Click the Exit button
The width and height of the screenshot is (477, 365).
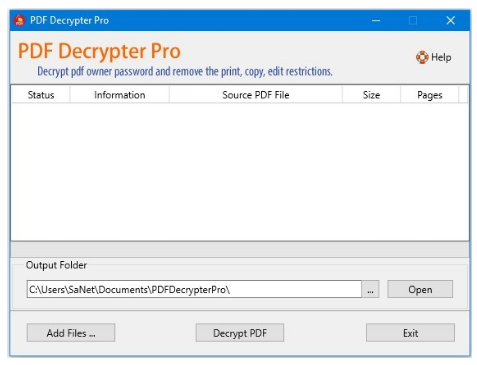pyautogui.click(x=410, y=332)
